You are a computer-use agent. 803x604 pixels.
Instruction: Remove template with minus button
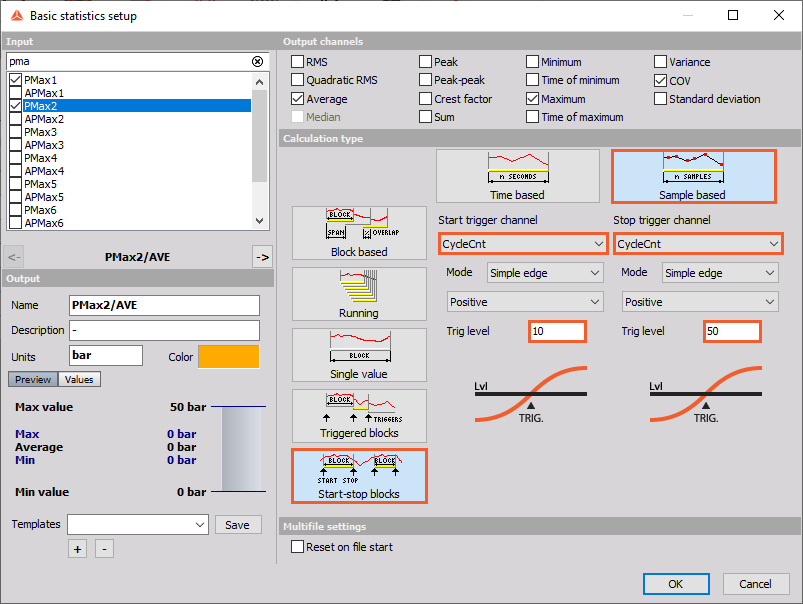coord(104,549)
